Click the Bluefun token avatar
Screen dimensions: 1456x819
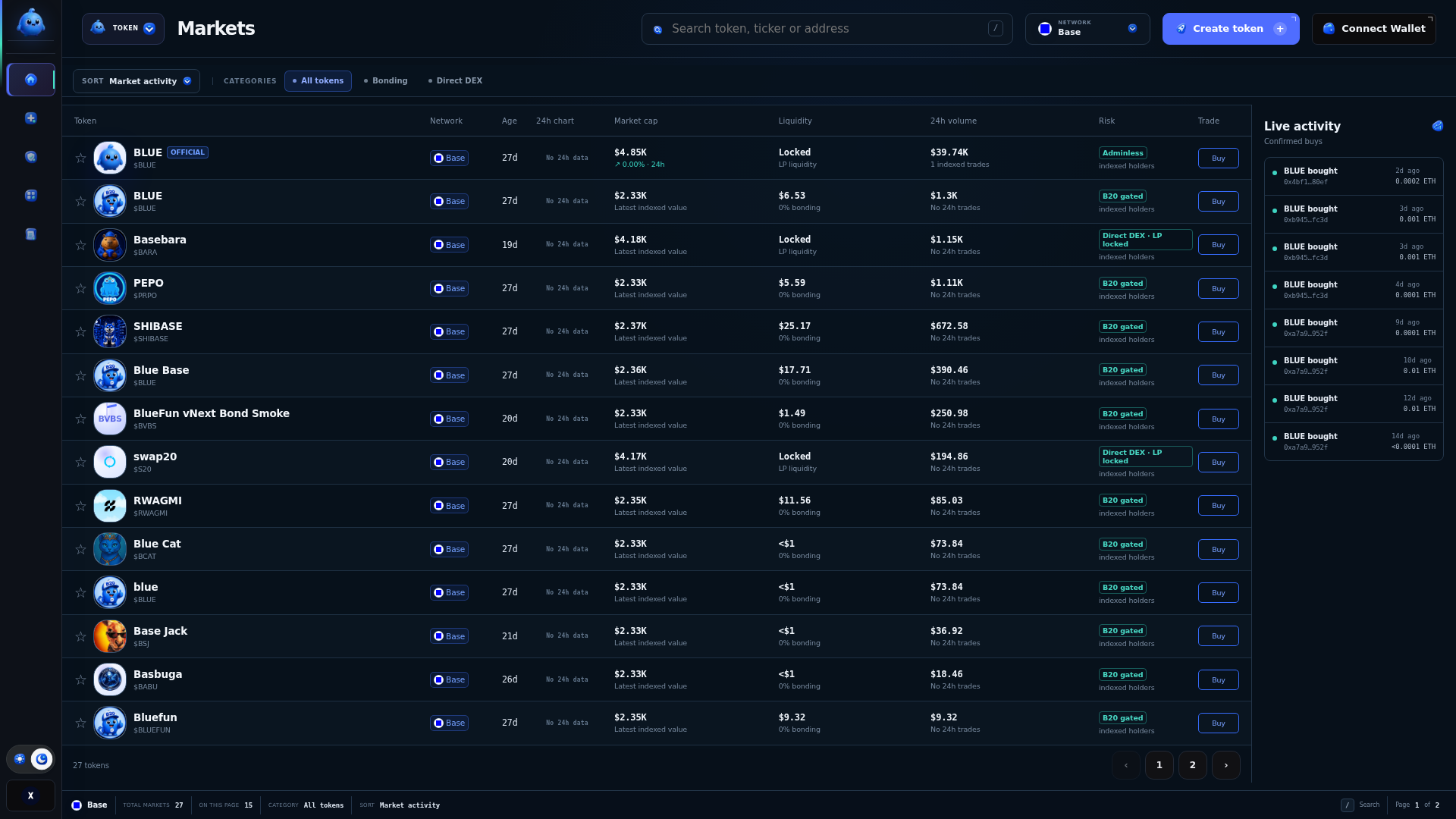(x=110, y=723)
